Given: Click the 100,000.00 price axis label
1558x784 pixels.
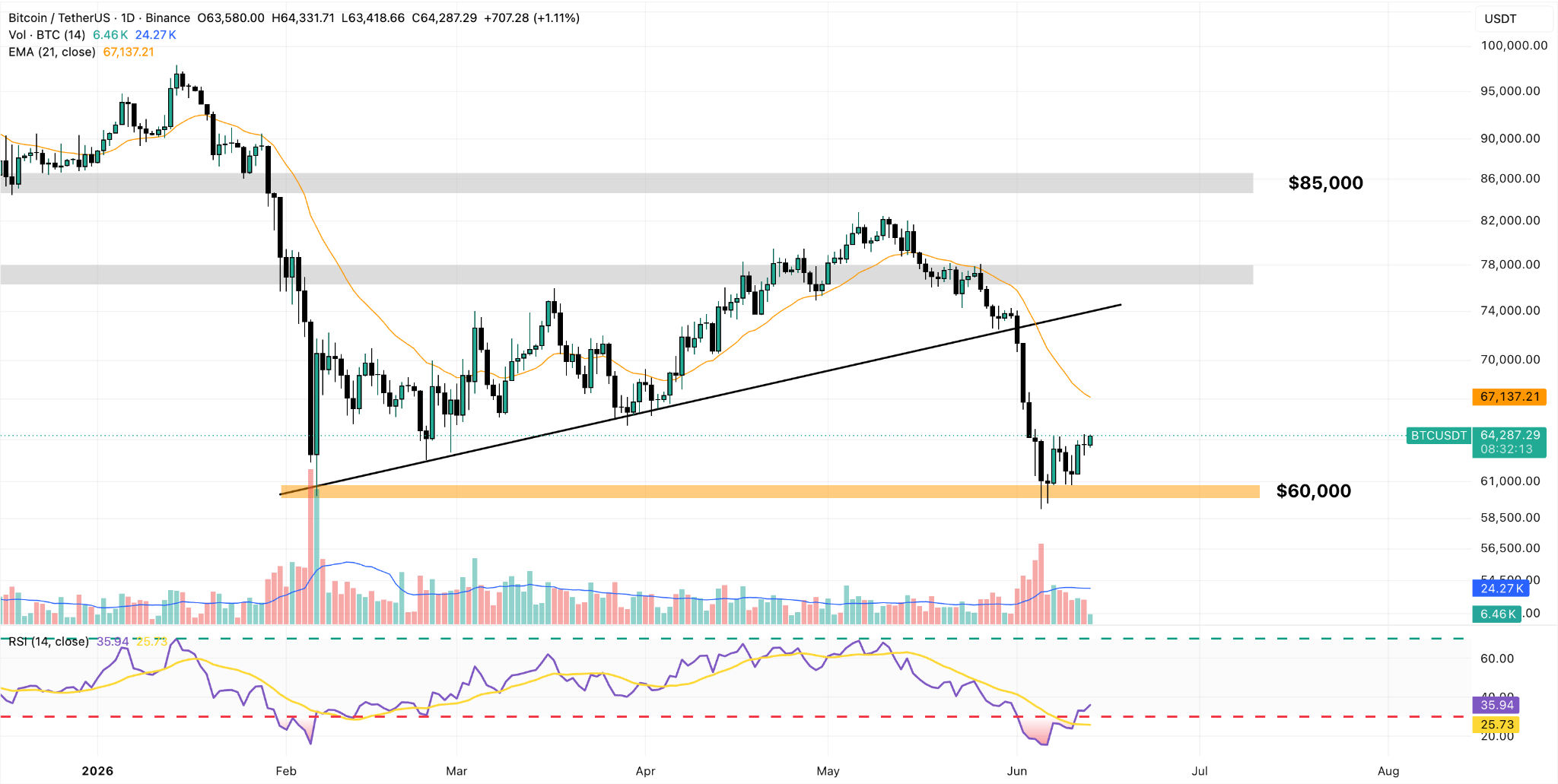Looking at the screenshot, I should (1514, 46).
